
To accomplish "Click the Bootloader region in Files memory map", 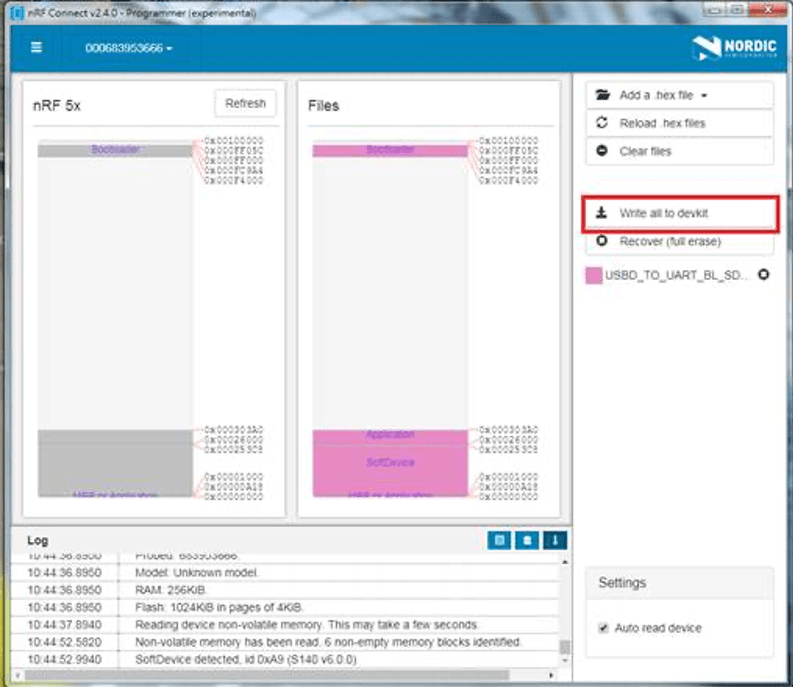I will 390,150.
